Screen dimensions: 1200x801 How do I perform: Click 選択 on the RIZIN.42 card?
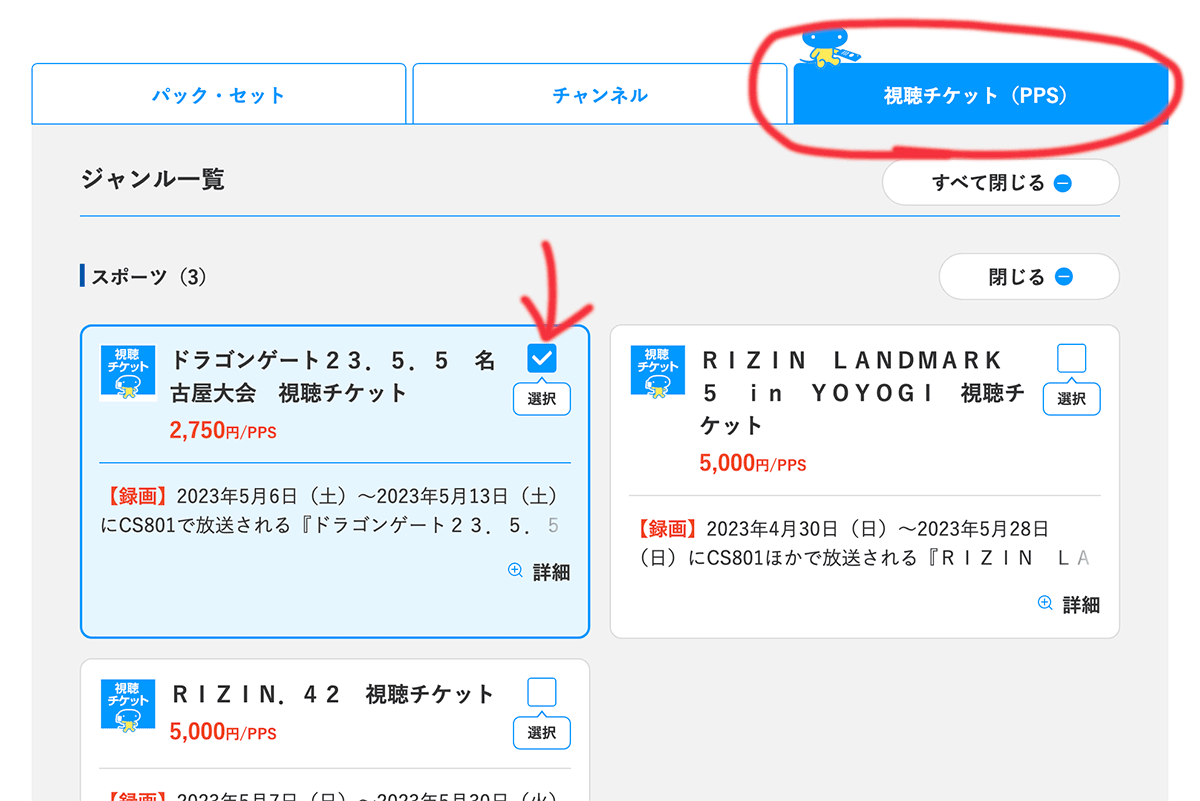click(x=541, y=733)
